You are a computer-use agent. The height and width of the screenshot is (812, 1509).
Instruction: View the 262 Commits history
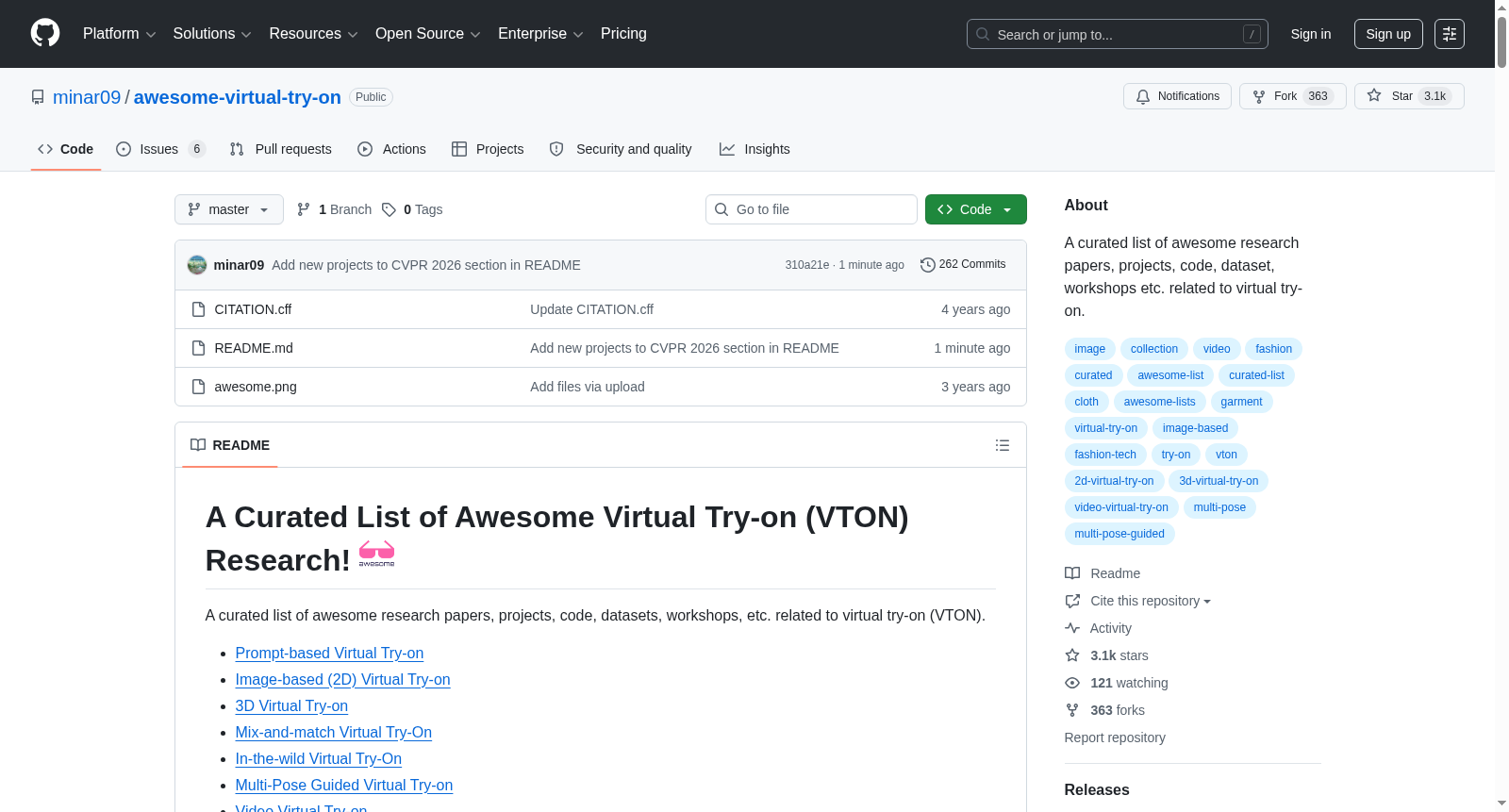click(963, 264)
